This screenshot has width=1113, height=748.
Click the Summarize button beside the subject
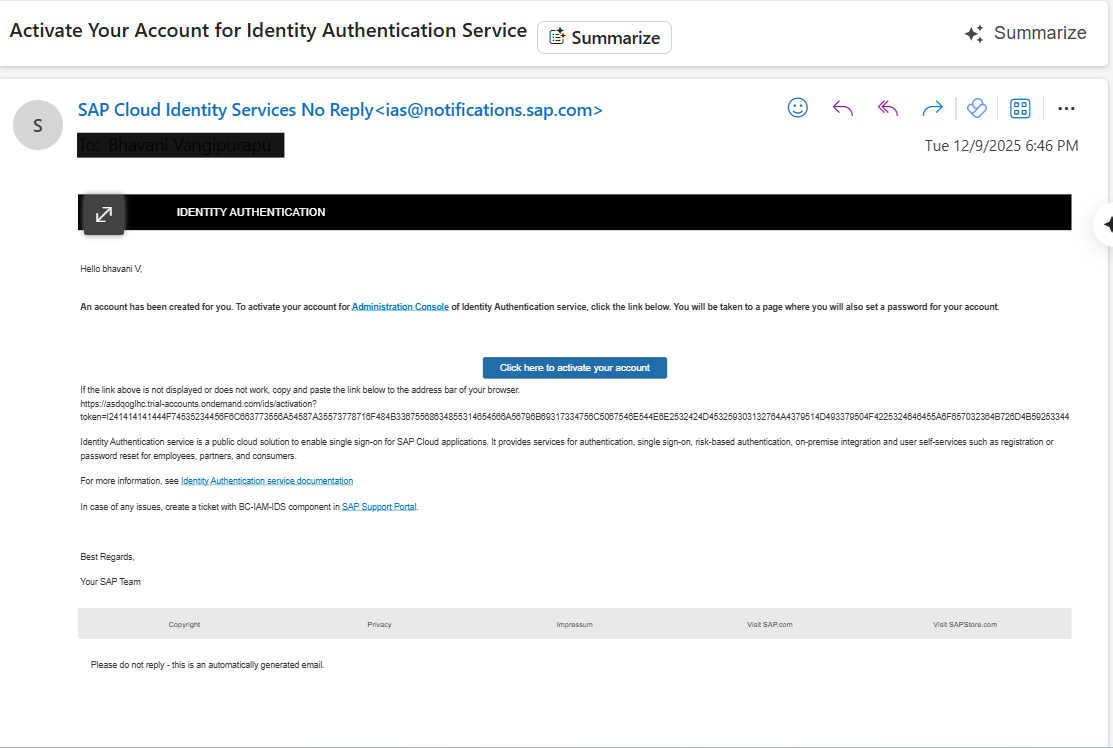[604, 38]
